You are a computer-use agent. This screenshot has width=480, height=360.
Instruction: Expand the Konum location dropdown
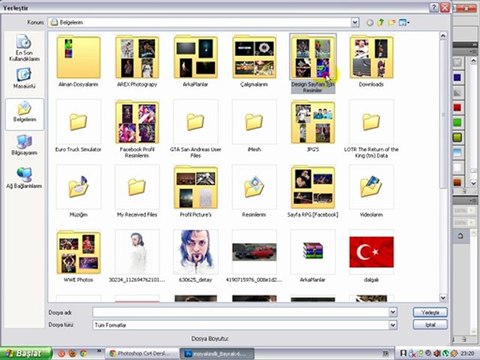click(x=355, y=22)
